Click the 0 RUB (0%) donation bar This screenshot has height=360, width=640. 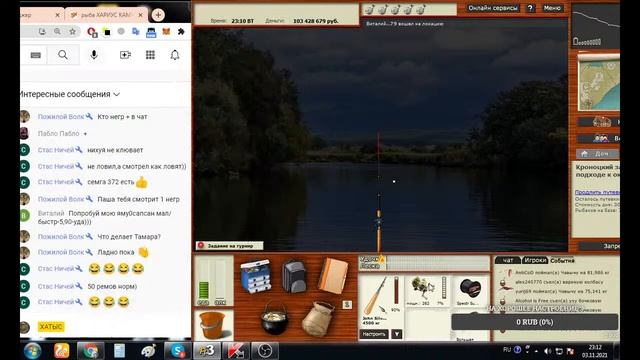534,322
